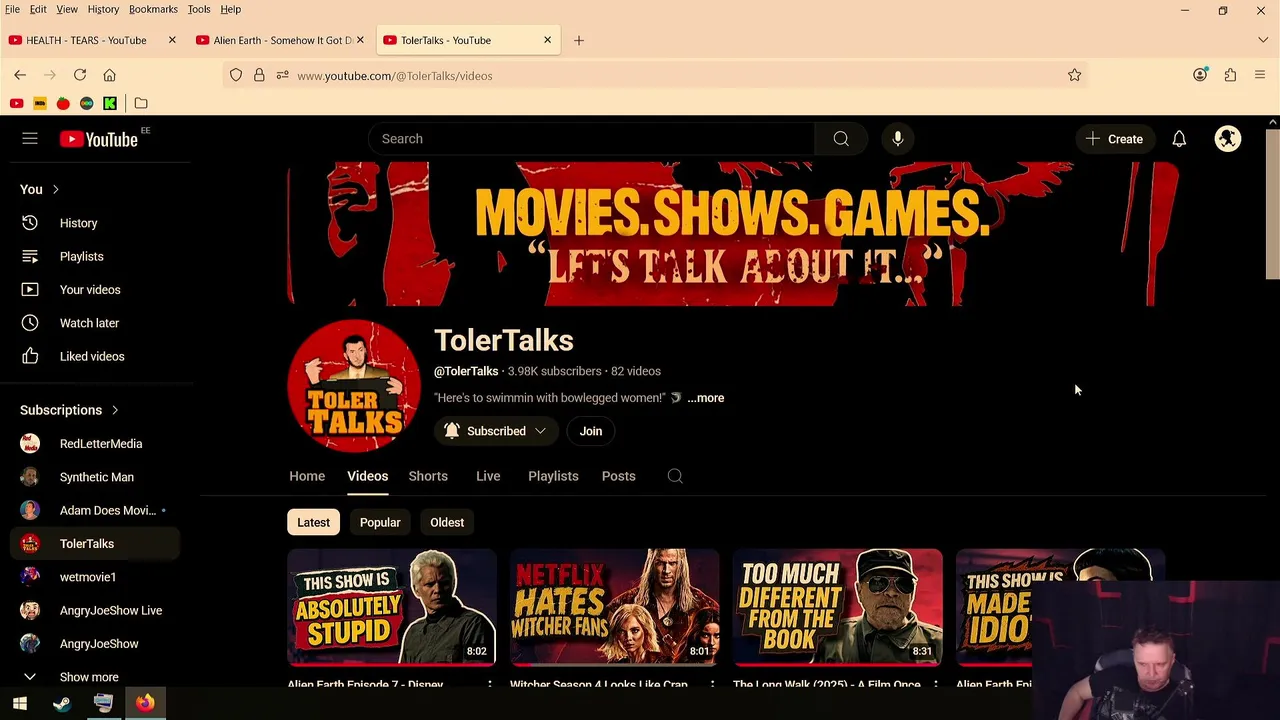Open Absolutely Stupid video thumbnail
The image size is (1280, 720).
point(392,607)
